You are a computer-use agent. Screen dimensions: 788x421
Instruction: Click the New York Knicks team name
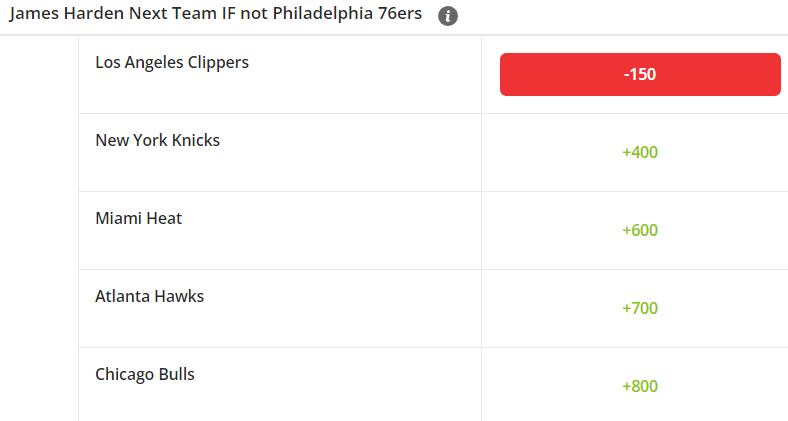coord(157,140)
